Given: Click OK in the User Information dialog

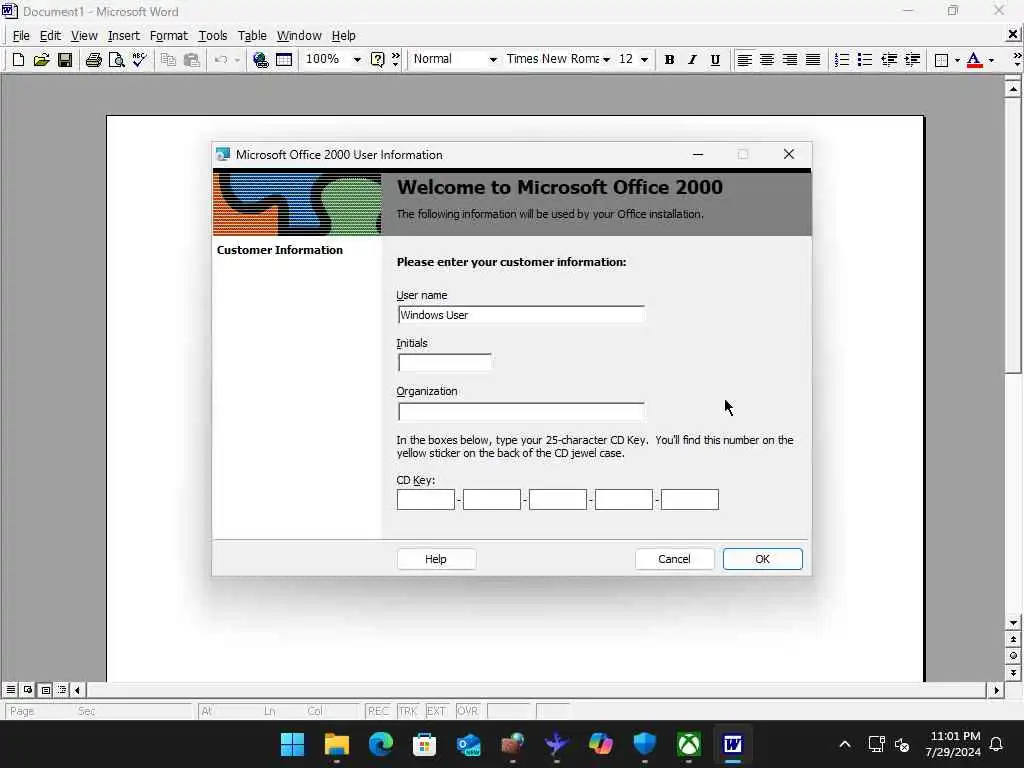Looking at the screenshot, I should (x=762, y=559).
